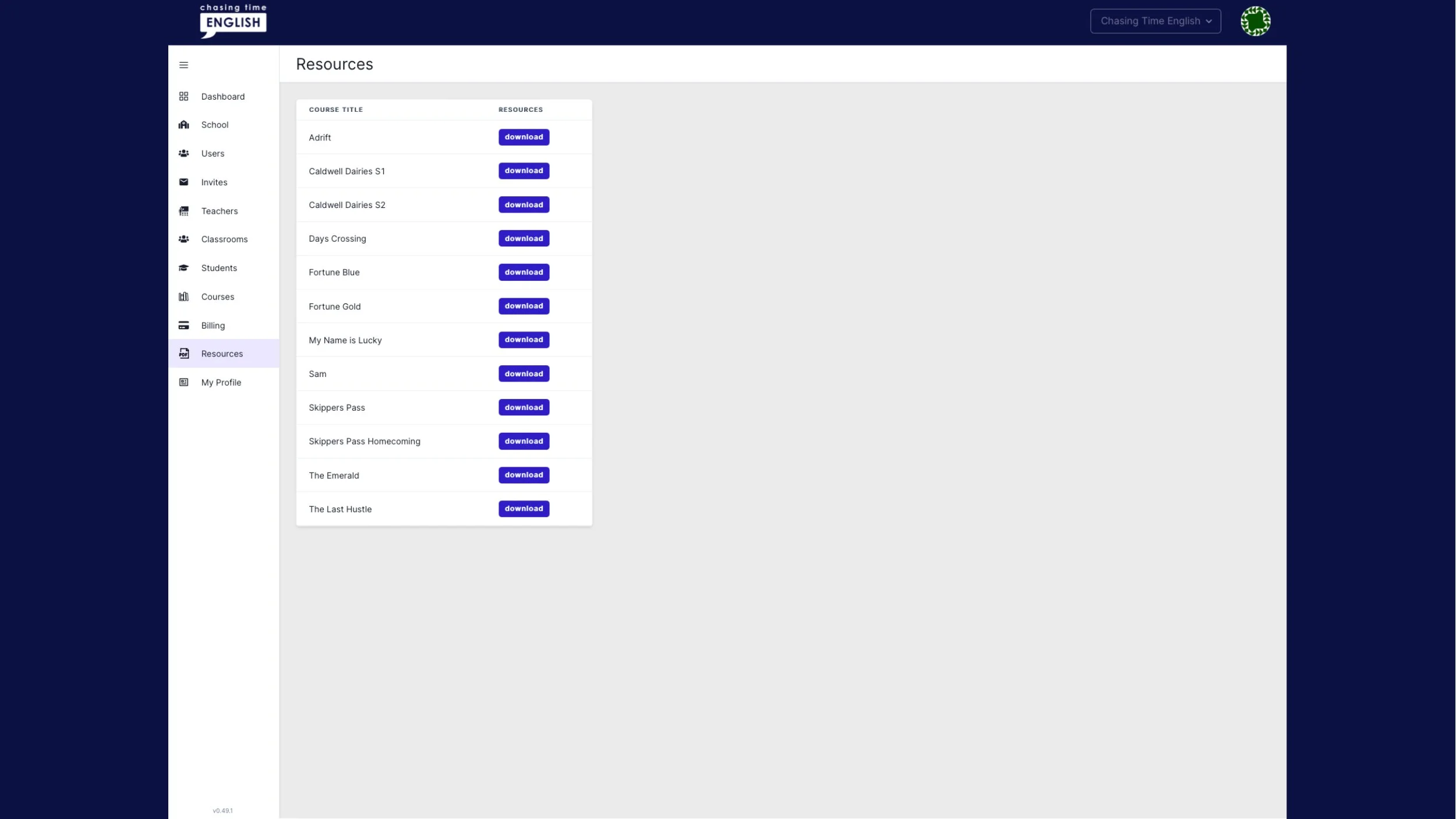Expand the Chasing Time English dropdown
Image resolution: width=1456 pixels, height=819 pixels.
pos(1155,21)
